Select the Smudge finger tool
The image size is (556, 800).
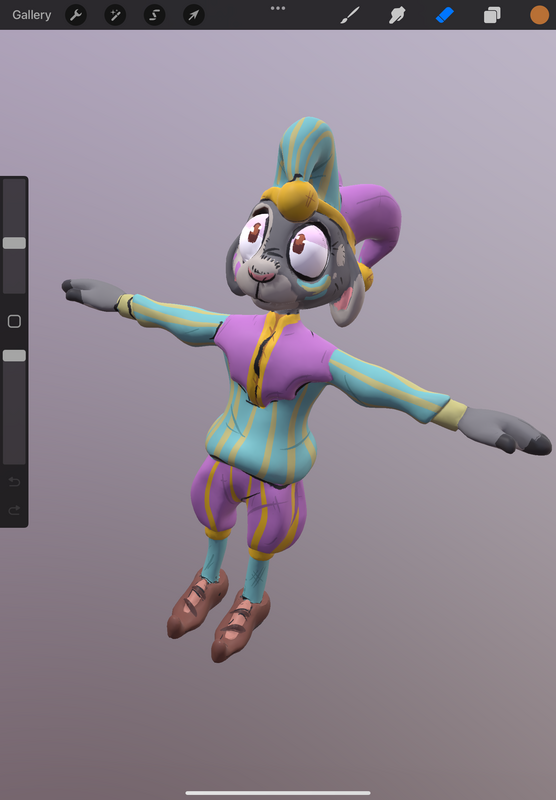pyautogui.click(x=397, y=15)
